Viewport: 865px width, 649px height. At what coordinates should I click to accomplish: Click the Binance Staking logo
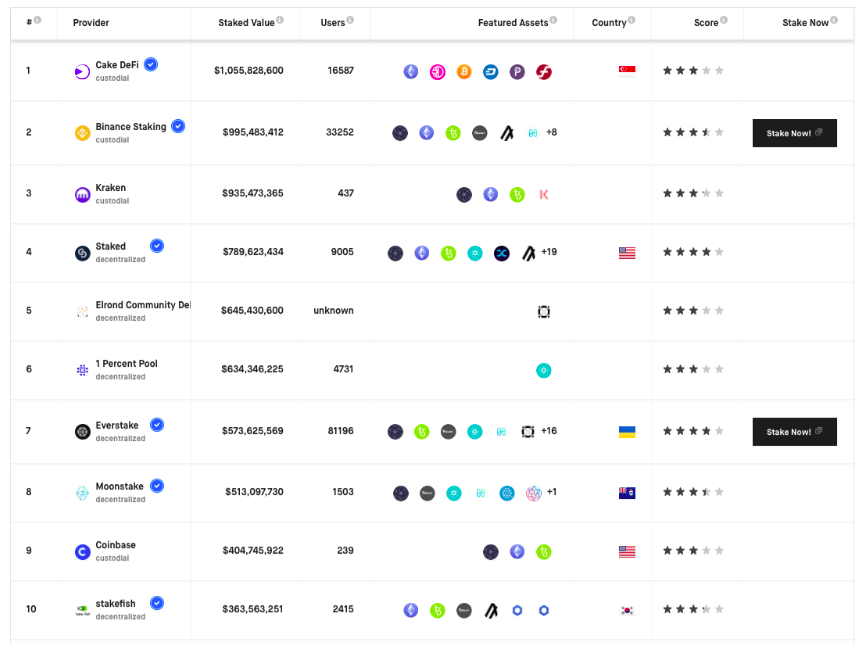click(84, 131)
